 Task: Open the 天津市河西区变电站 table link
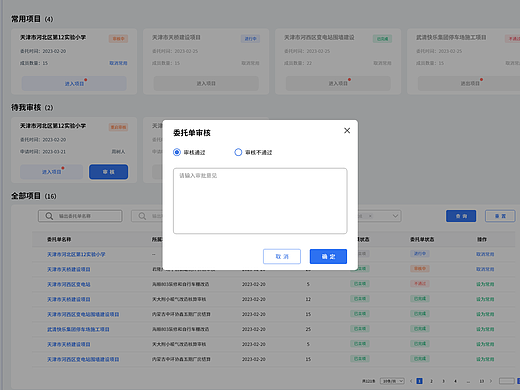(69, 284)
